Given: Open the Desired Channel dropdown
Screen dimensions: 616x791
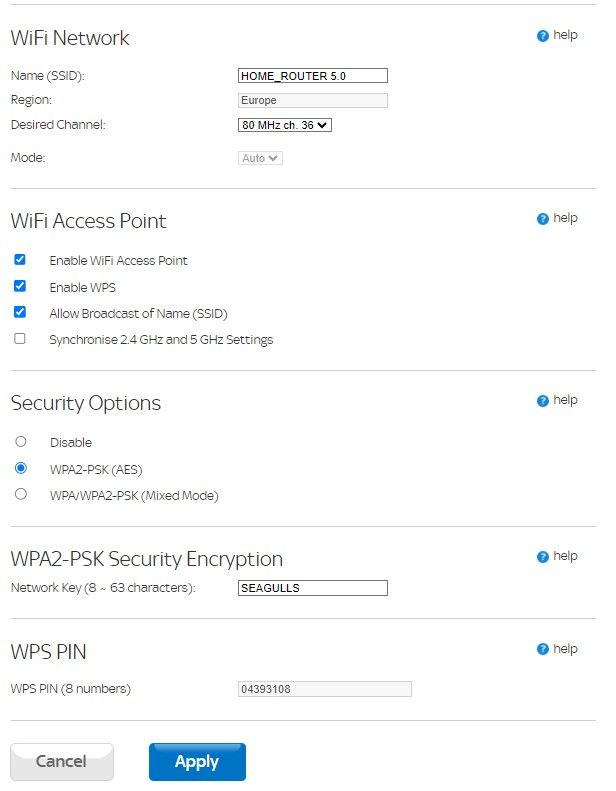Looking at the screenshot, I should [285, 125].
